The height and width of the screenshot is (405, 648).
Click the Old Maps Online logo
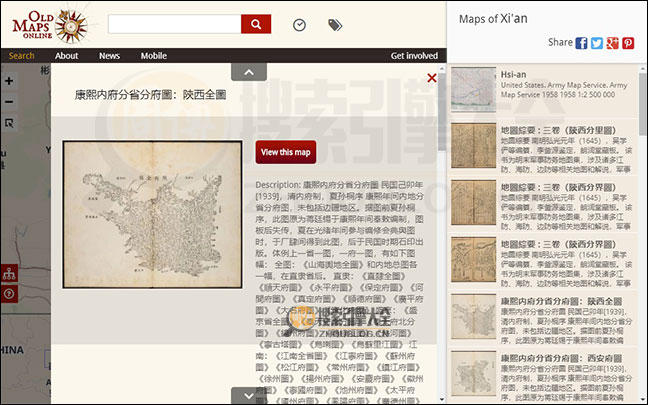click(x=50, y=26)
